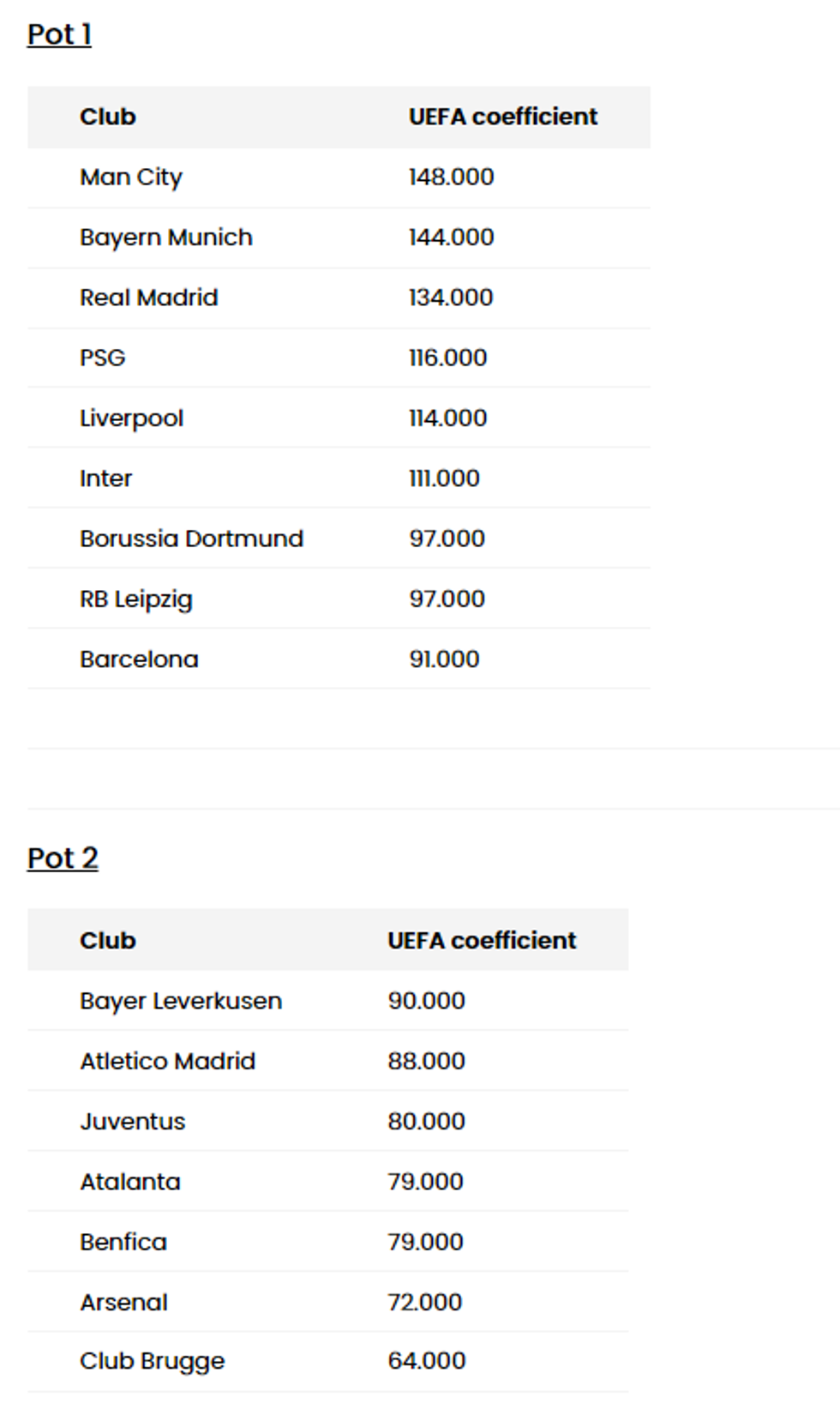
Task: Click the Pot 1 UEFA coefficient header
Action: 503,117
